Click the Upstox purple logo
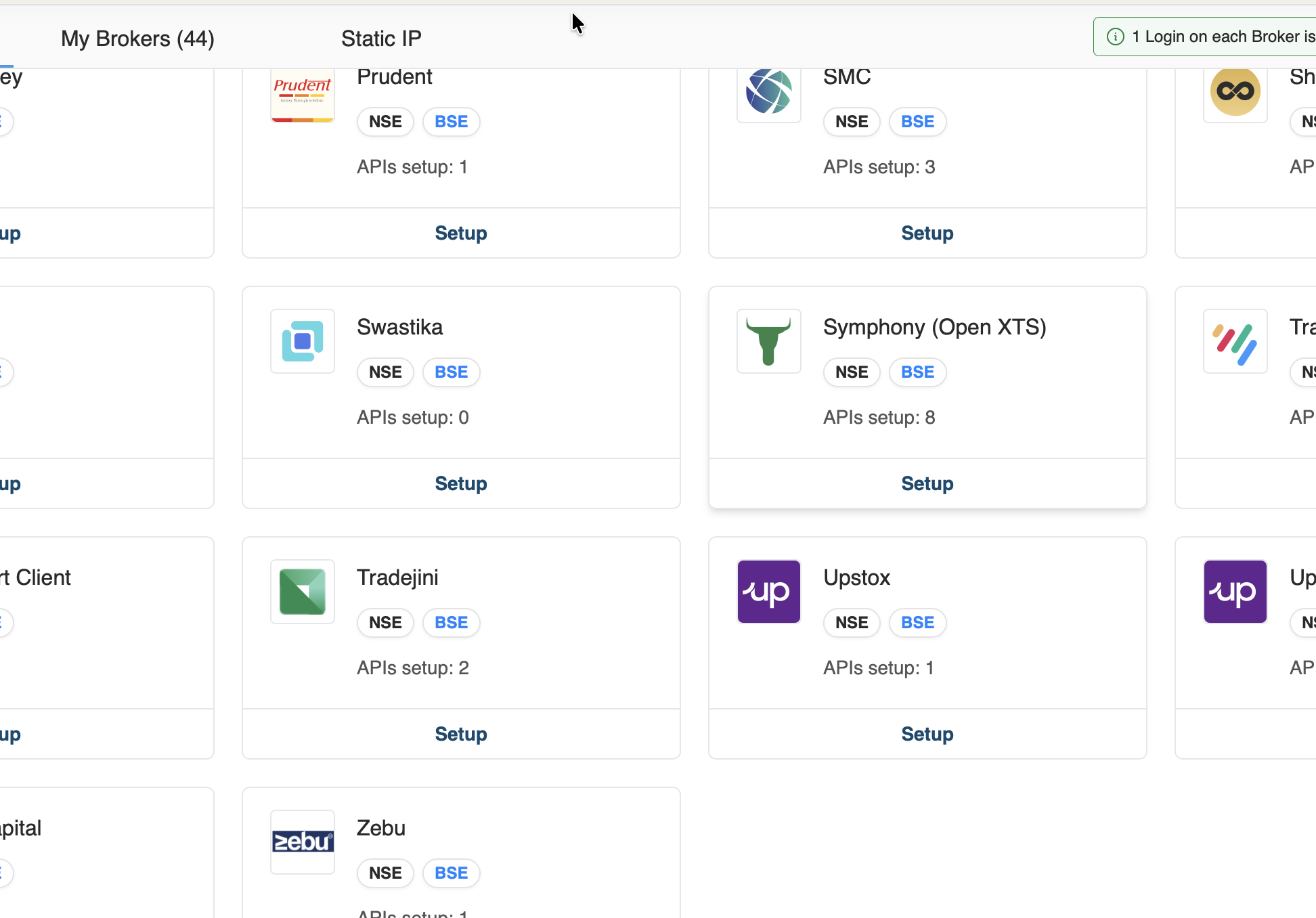 768,592
